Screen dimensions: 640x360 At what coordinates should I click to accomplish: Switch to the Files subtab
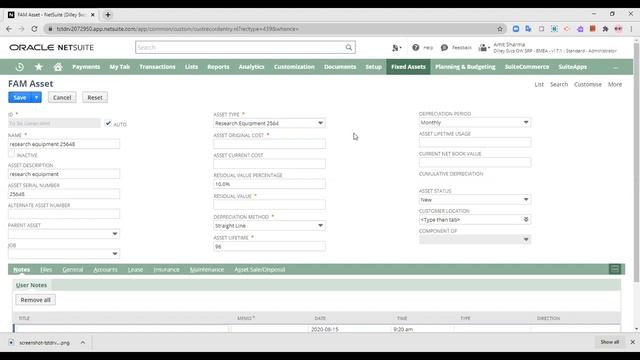tap(46, 269)
